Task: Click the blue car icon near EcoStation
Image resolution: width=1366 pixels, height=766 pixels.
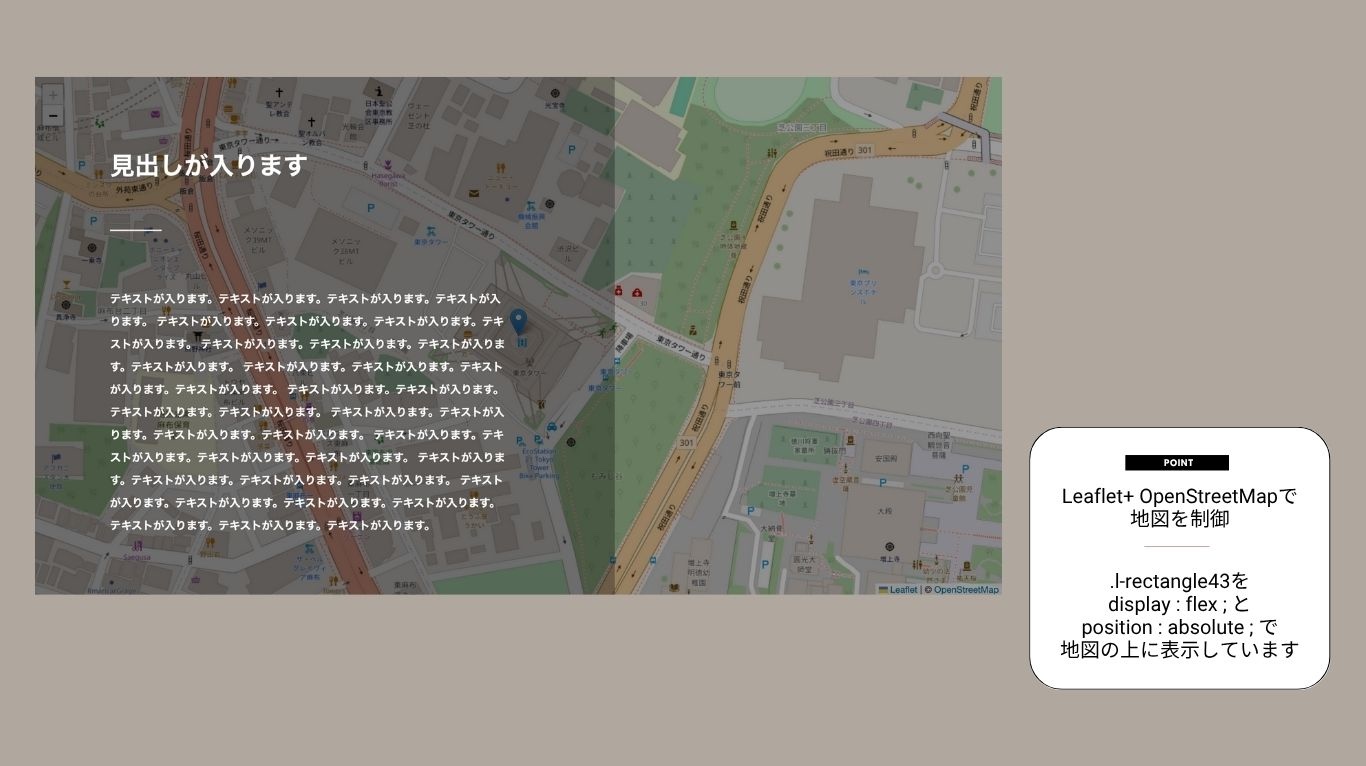Action: [x=552, y=428]
